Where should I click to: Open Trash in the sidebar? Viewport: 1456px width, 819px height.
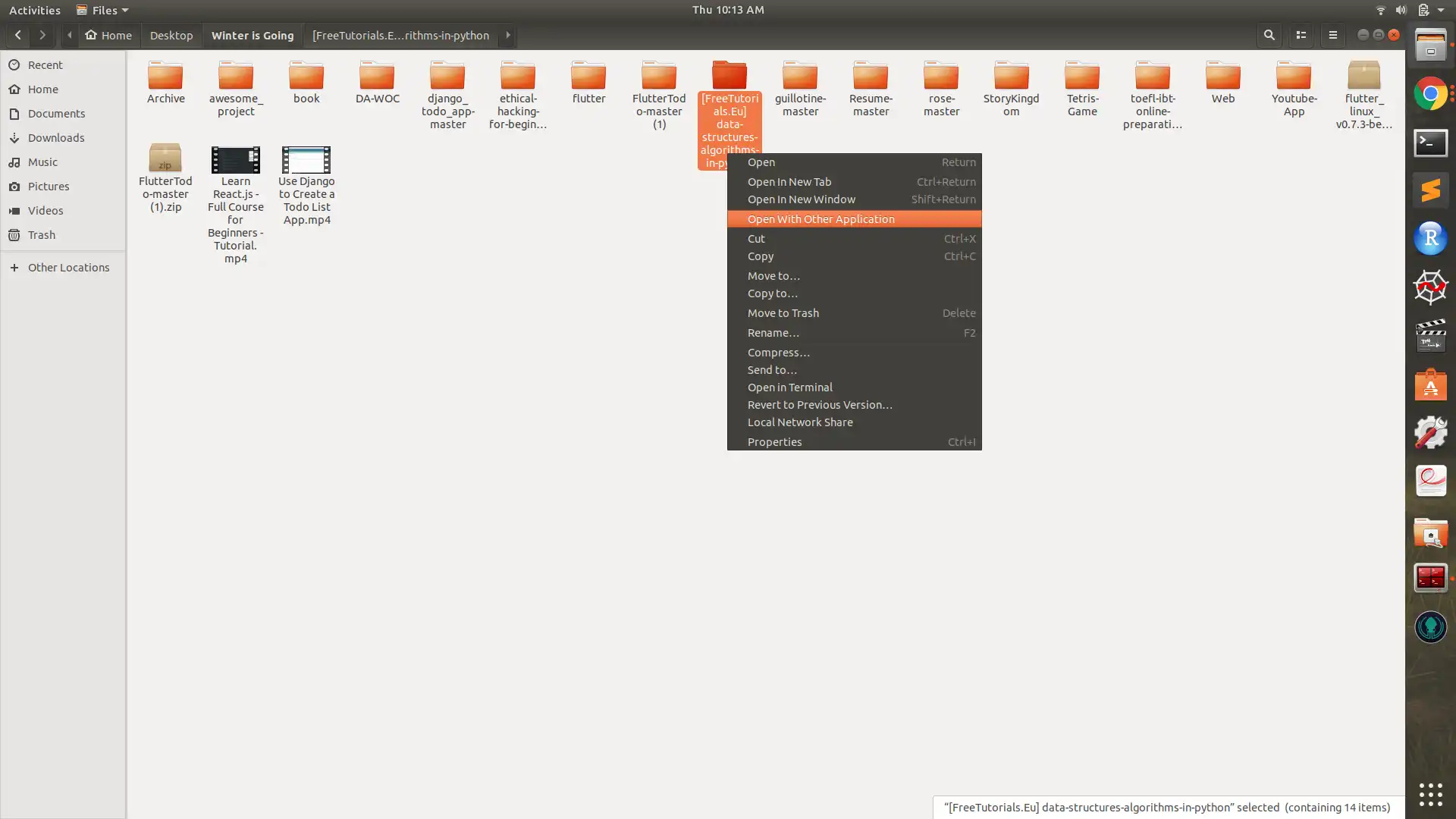point(42,235)
